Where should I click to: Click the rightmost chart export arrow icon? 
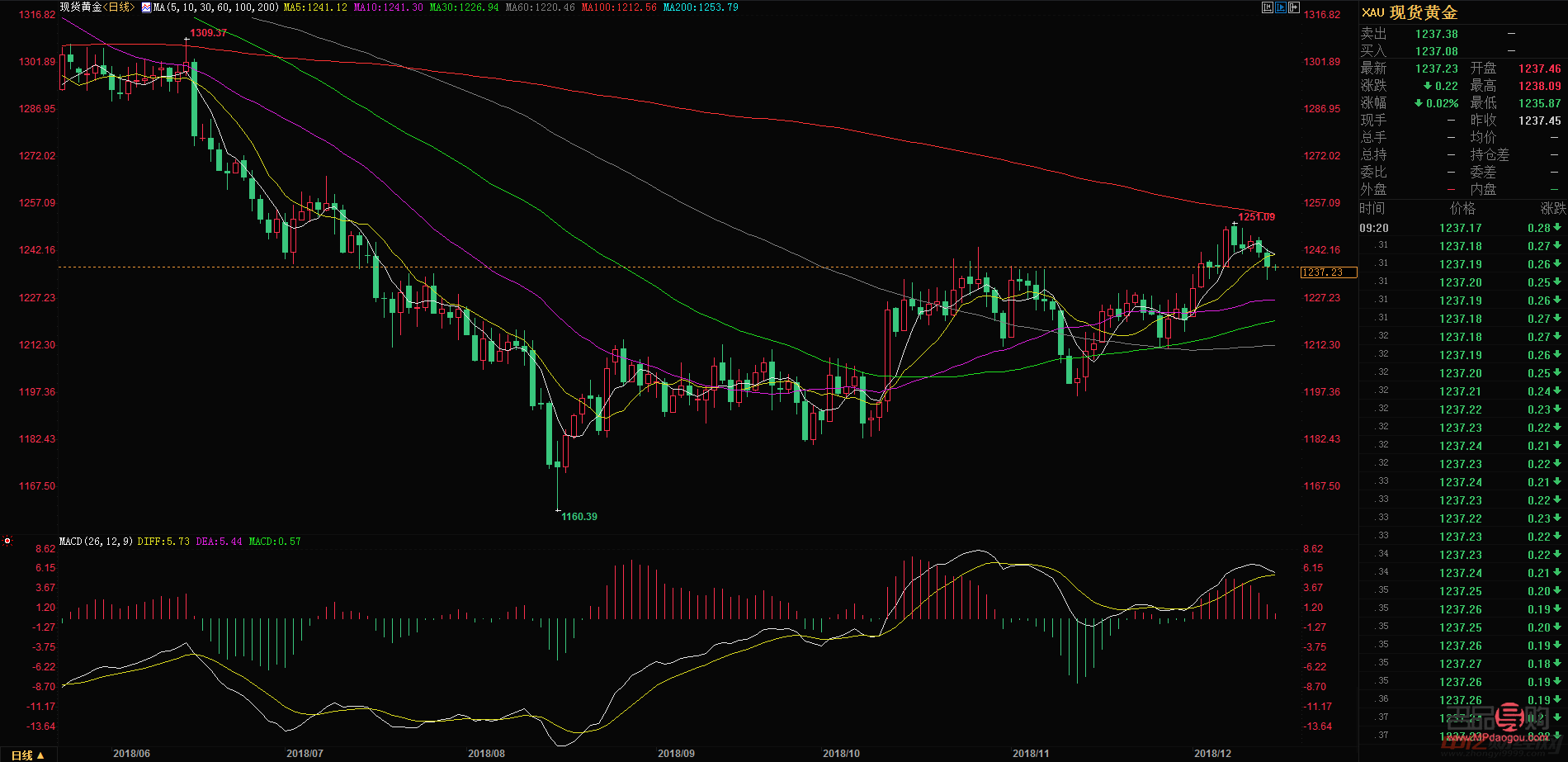pyautogui.click(x=1294, y=7)
